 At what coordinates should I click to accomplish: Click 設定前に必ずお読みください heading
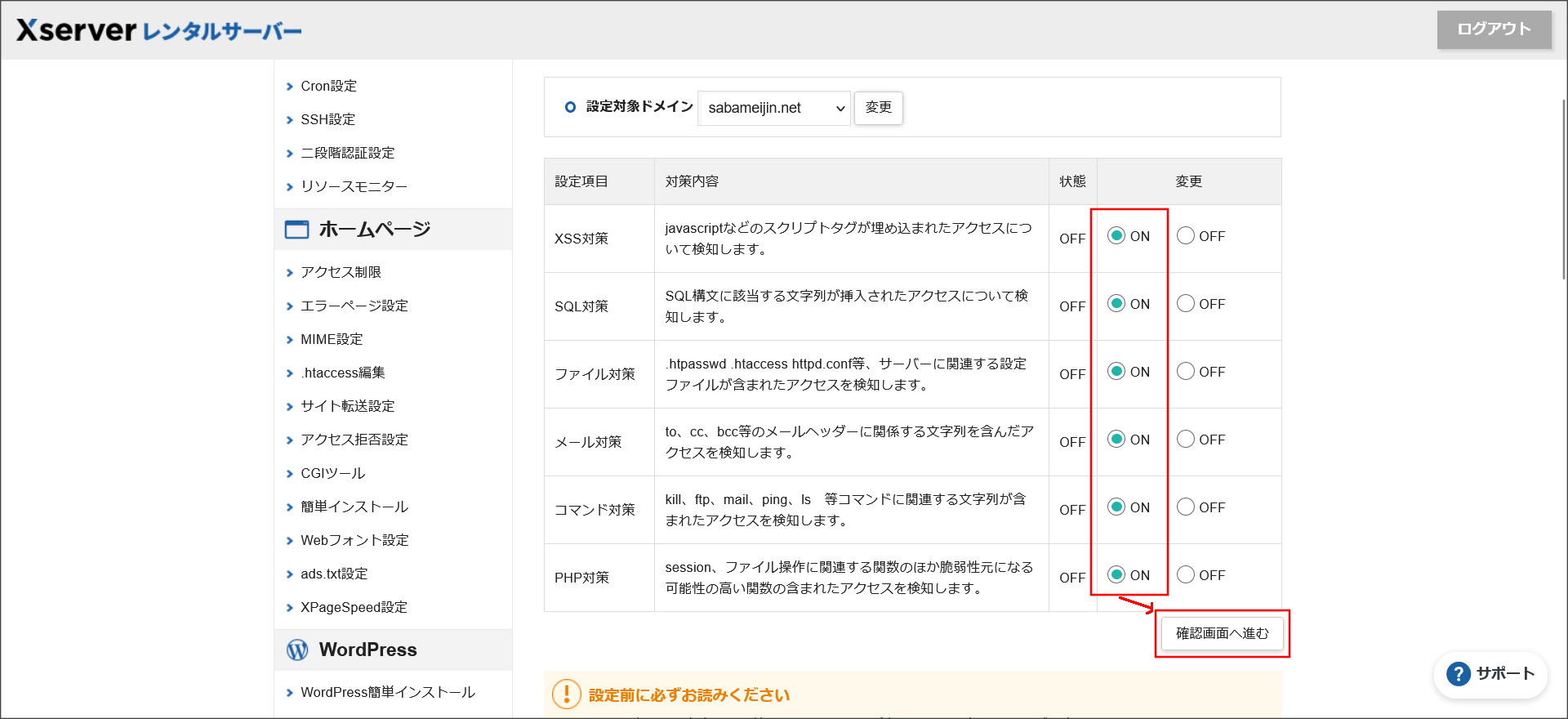click(689, 695)
